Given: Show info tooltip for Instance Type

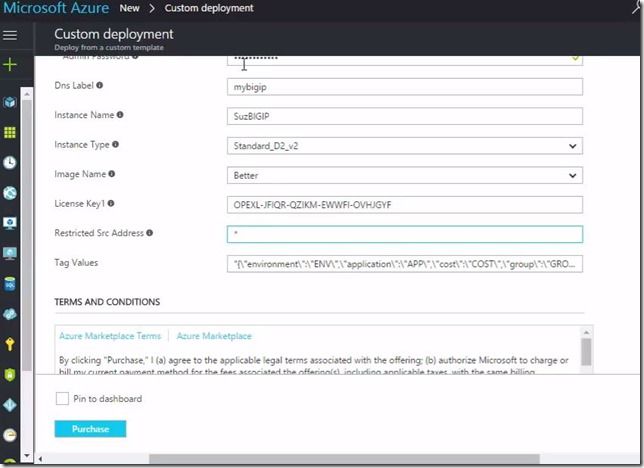Looking at the screenshot, I should click(115, 144).
